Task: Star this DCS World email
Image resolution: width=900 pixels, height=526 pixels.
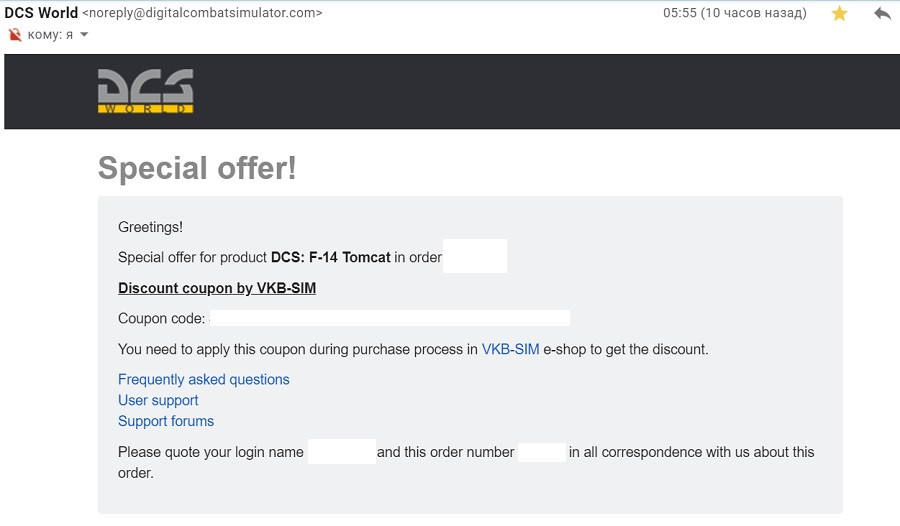Action: coord(840,14)
